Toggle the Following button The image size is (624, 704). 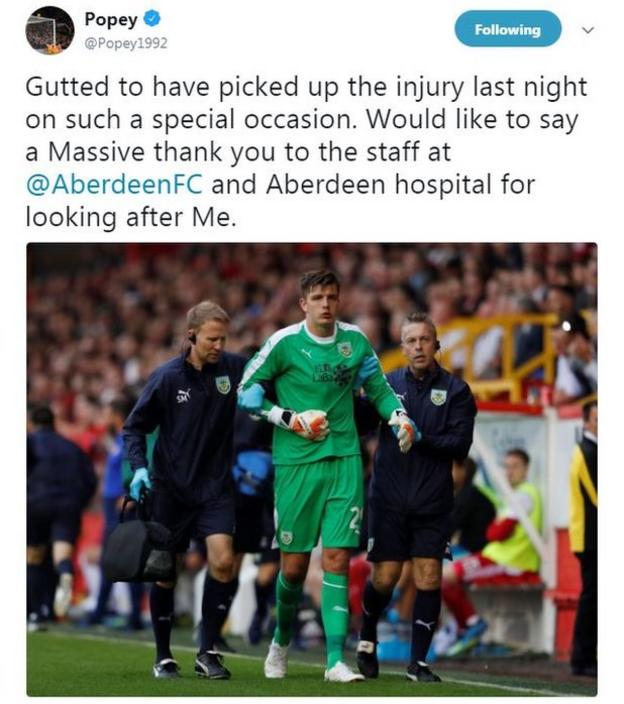(508, 29)
